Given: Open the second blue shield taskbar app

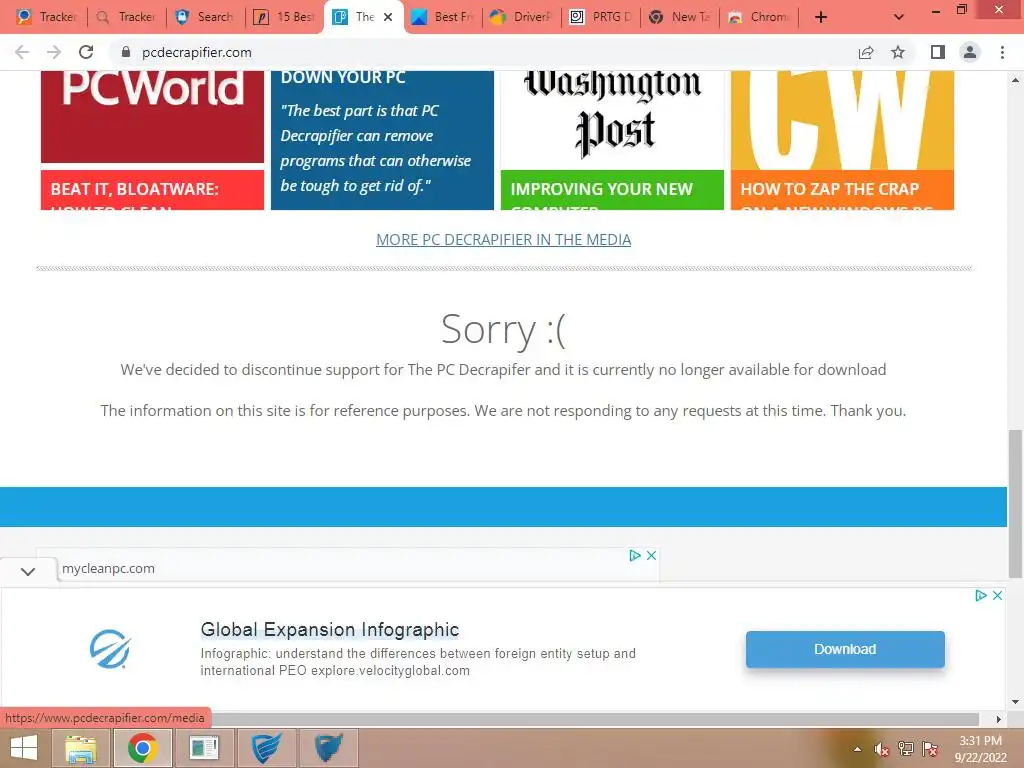Looking at the screenshot, I should point(328,748).
